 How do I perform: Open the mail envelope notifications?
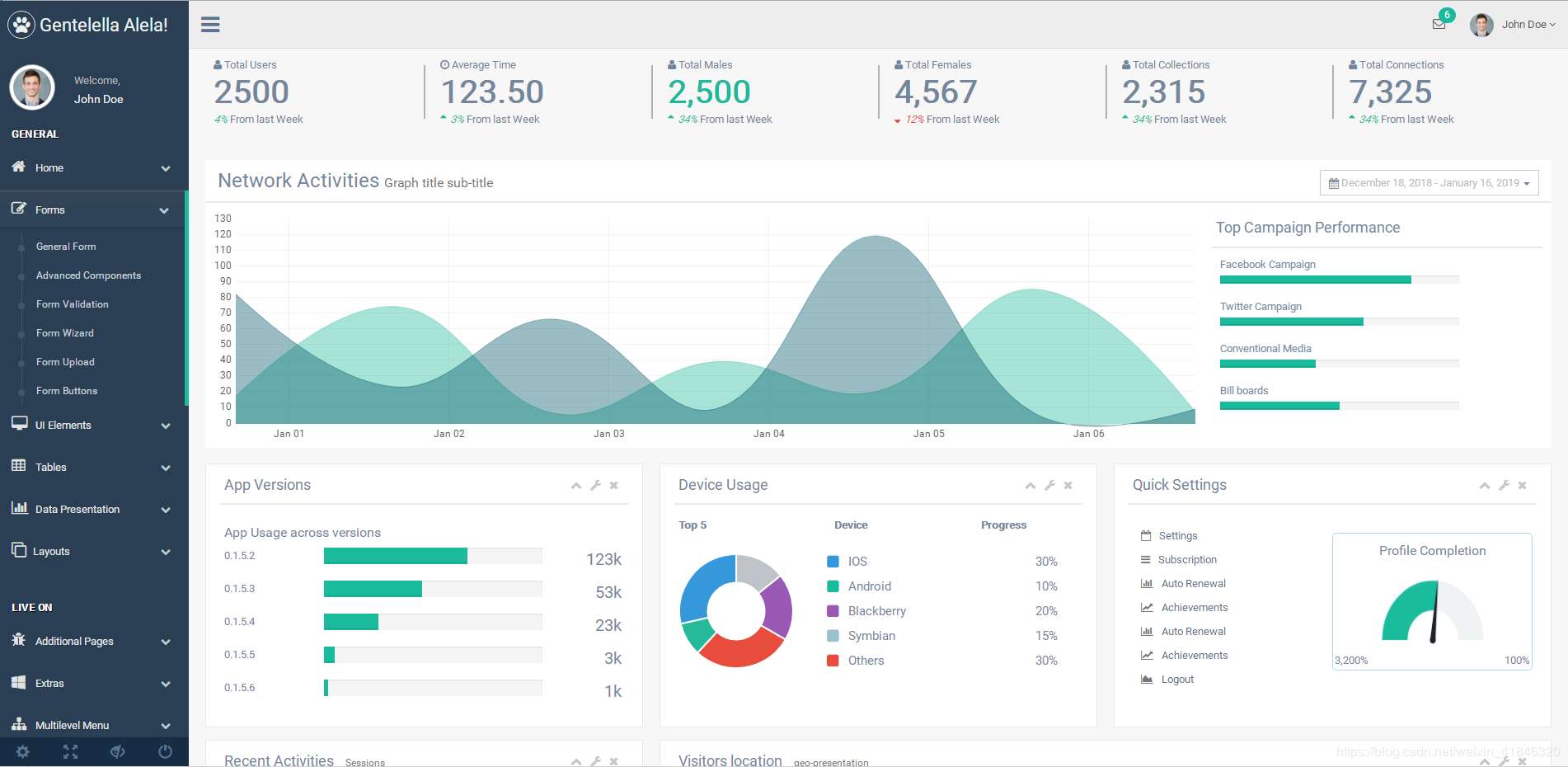tap(1439, 24)
